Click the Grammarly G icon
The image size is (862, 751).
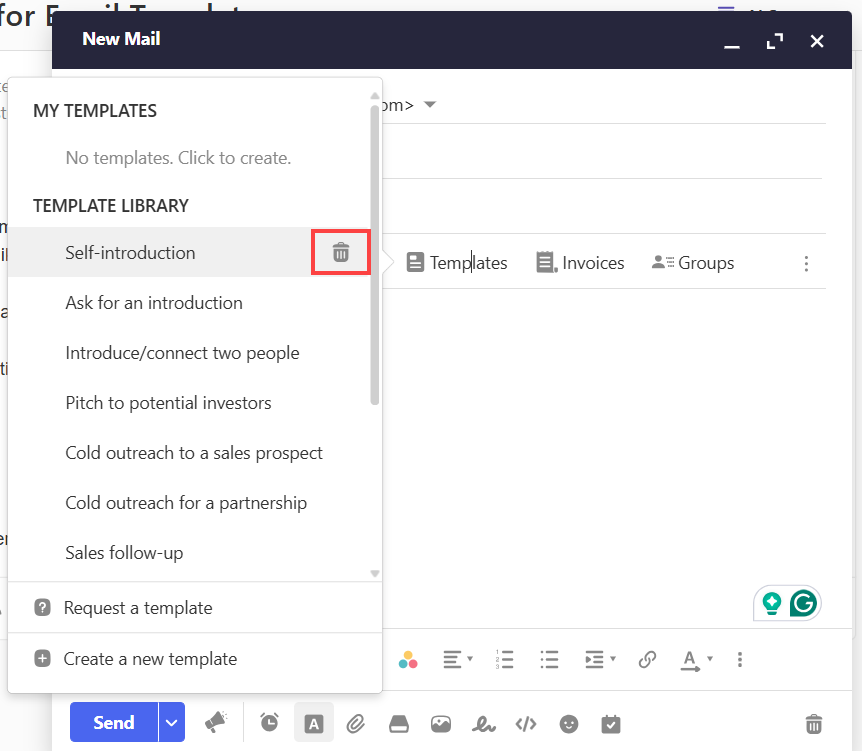coord(803,603)
